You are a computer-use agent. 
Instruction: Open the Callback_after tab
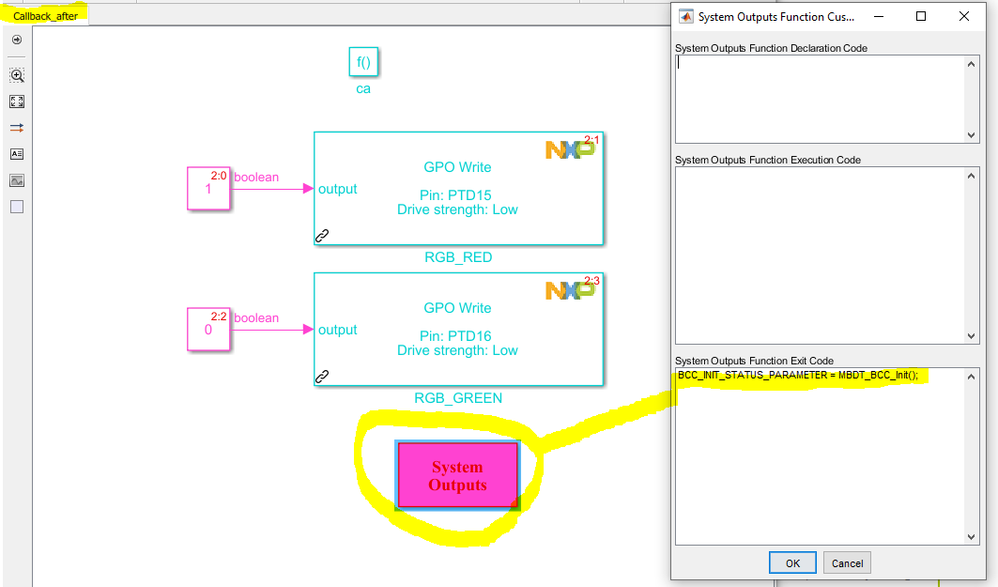[x=45, y=16]
